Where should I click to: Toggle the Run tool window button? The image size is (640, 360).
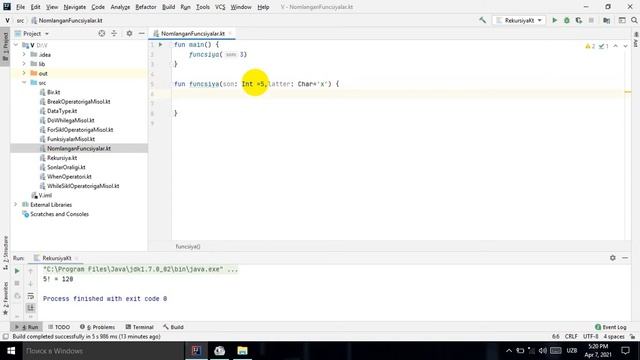click(26, 327)
